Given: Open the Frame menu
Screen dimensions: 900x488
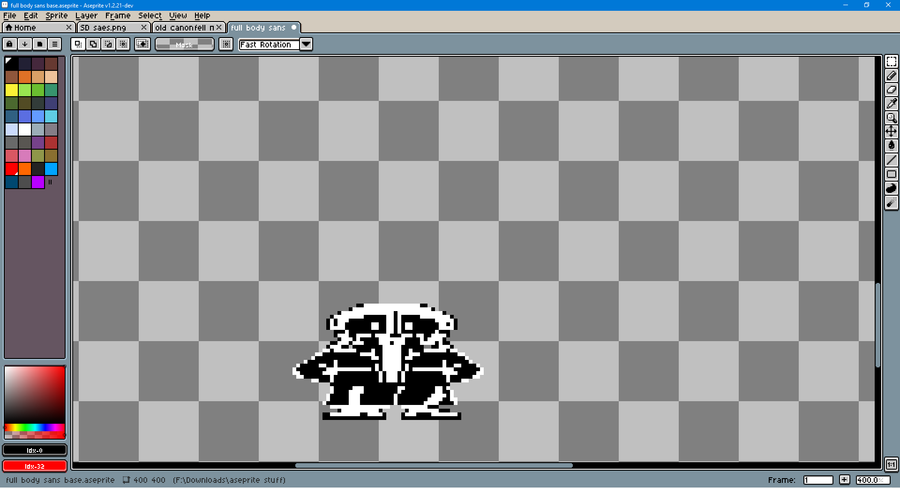Looking at the screenshot, I should point(118,16).
